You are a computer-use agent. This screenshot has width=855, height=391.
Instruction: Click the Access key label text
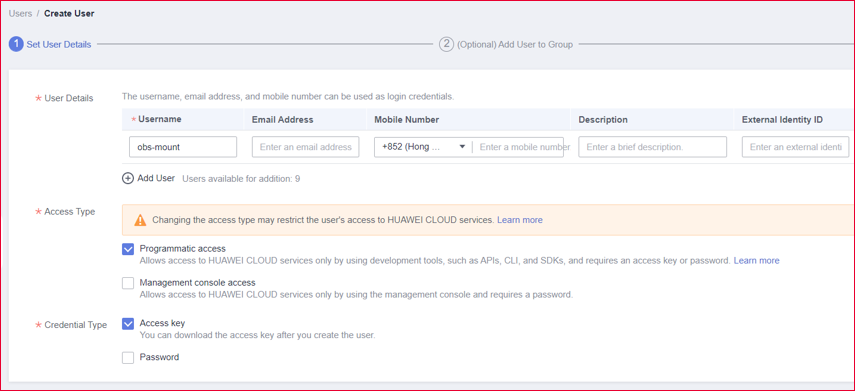click(x=162, y=323)
